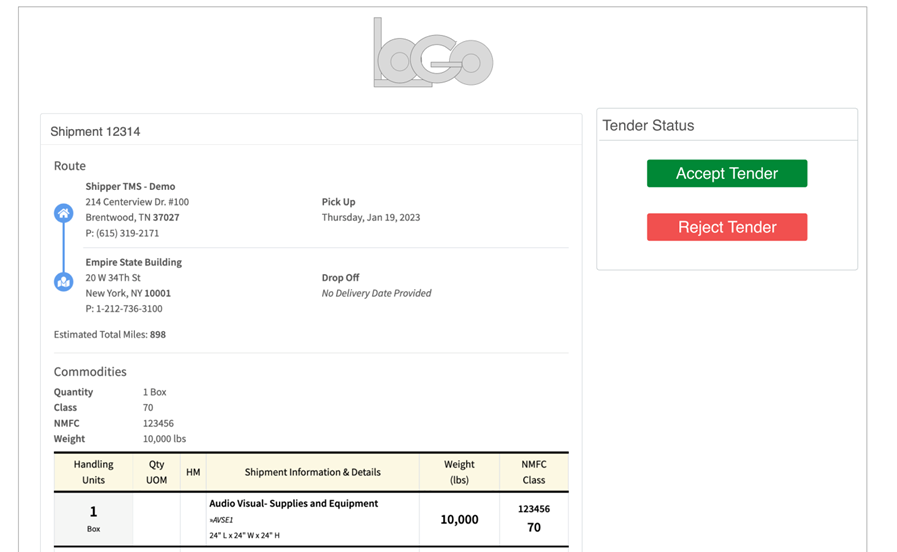Click the Tender Status panel title

click(648, 125)
